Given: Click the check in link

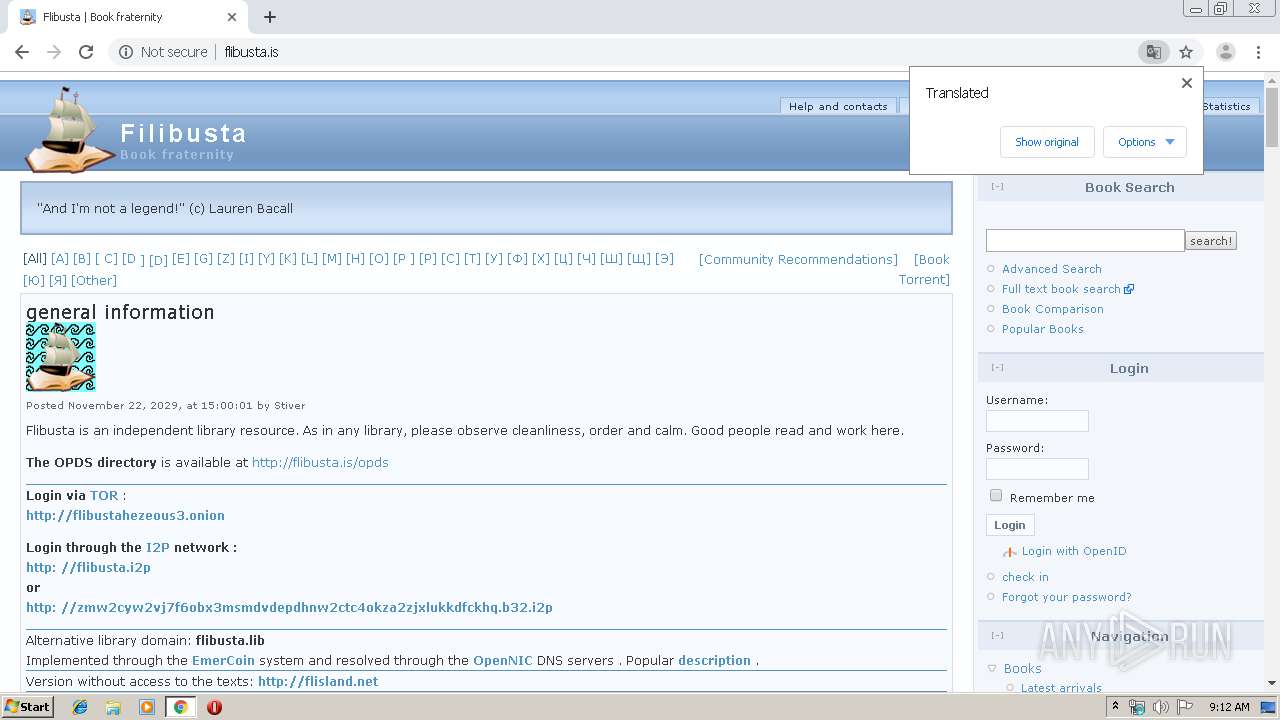Looking at the screenshot, I should click(x=1025, y=577).
